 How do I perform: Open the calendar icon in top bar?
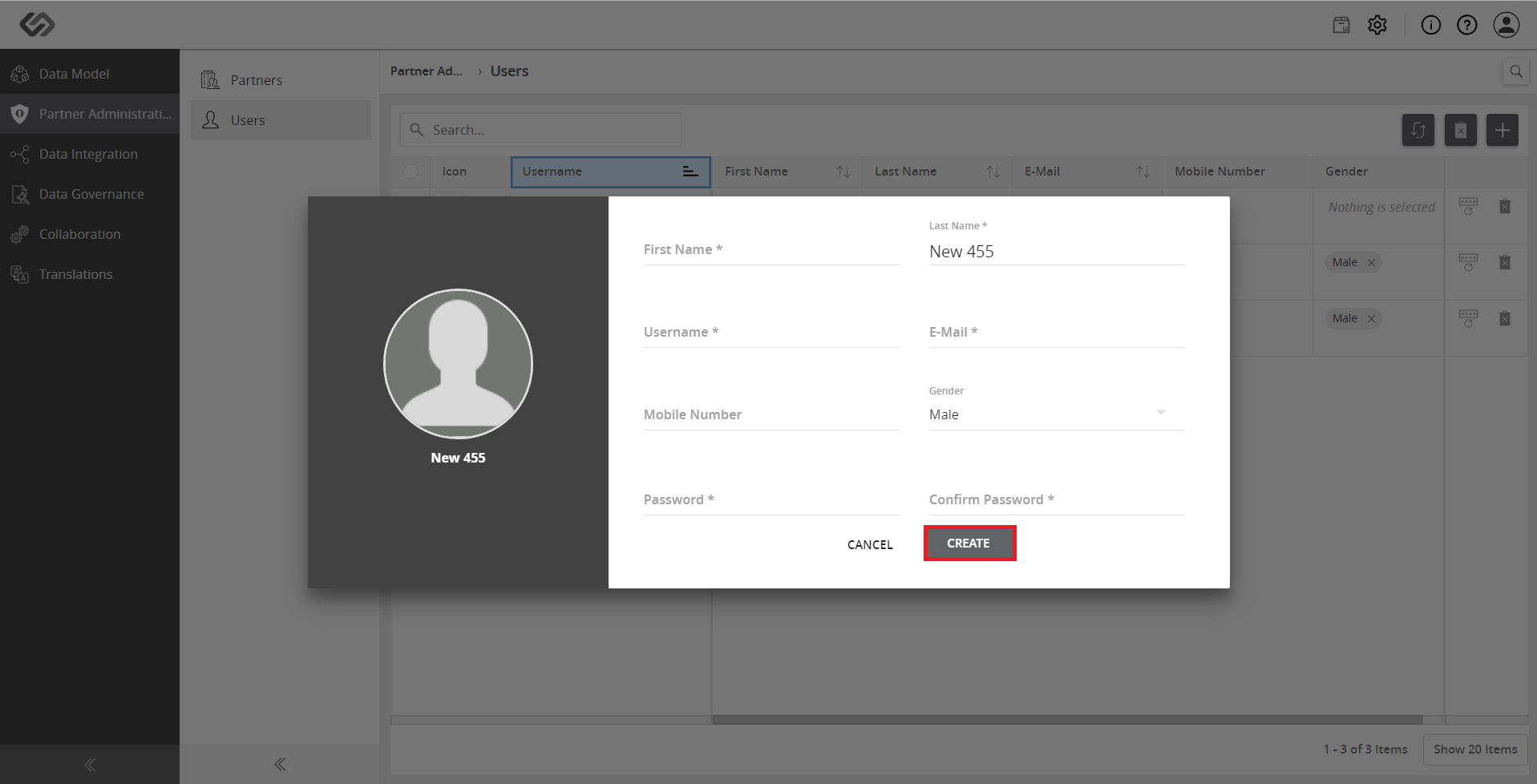(x=1341, y=25)
